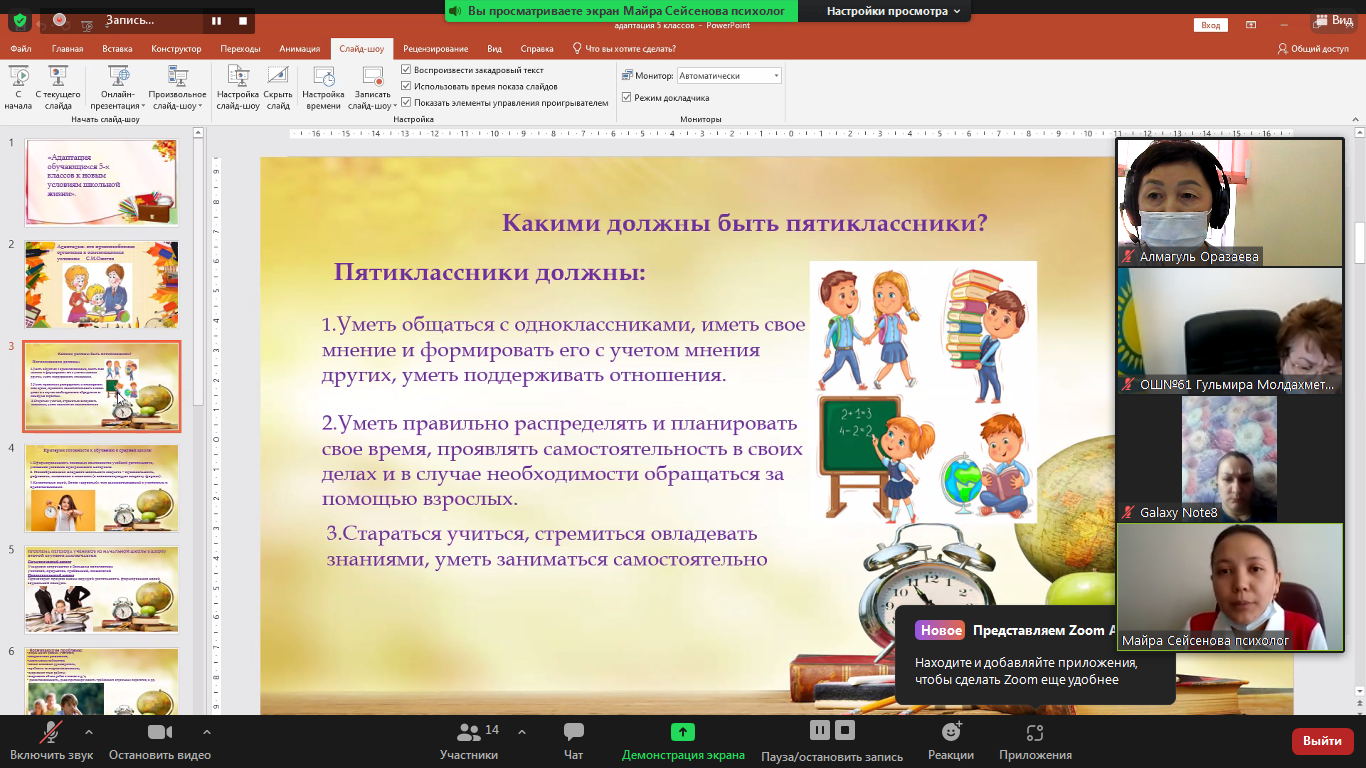Image resolution: width=1366 pixels, height=768 pixels.
Task: Open the Zoom Chat icon
Action: tap(573, 732)
